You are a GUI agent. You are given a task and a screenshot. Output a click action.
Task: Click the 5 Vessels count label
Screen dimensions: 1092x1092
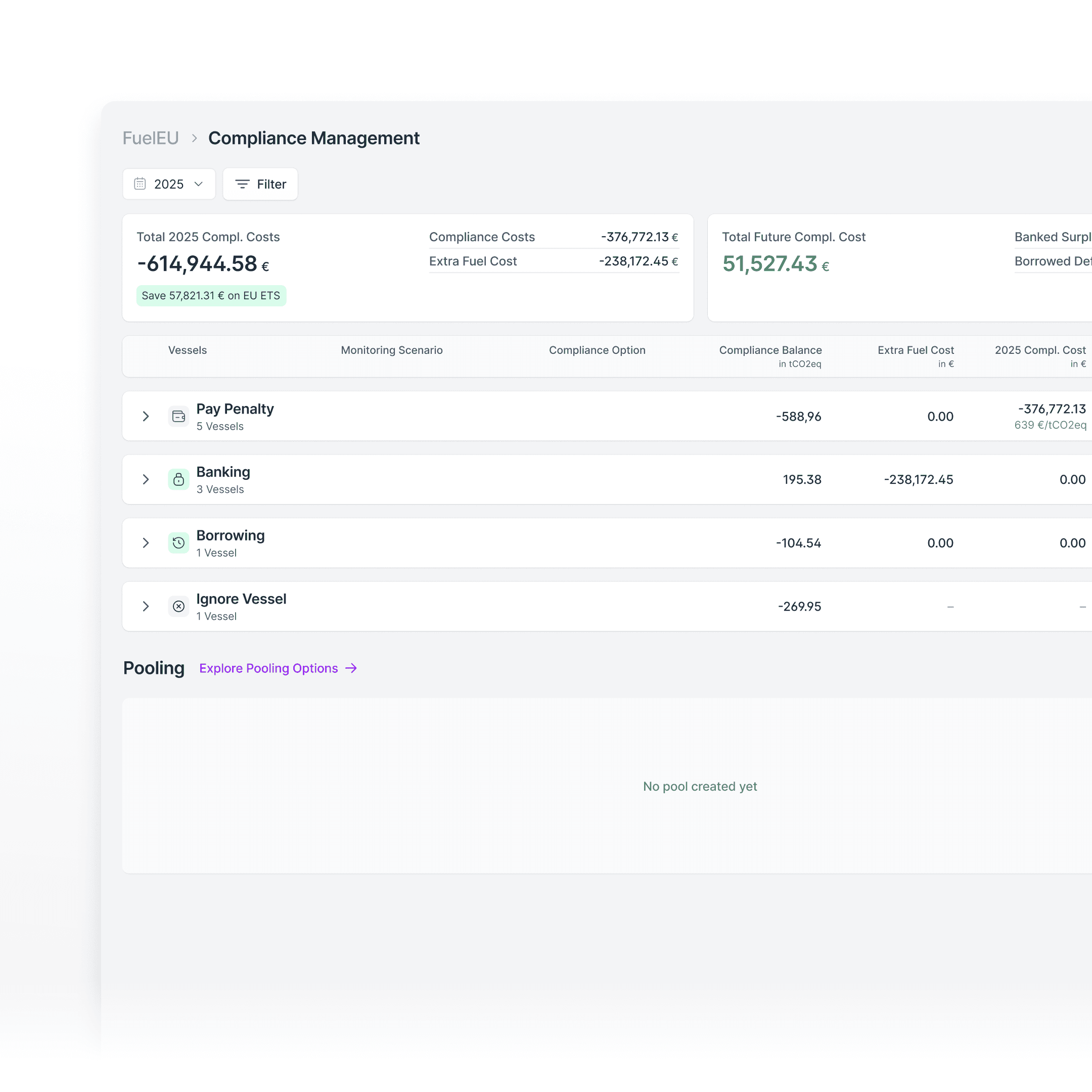[220, 426]
